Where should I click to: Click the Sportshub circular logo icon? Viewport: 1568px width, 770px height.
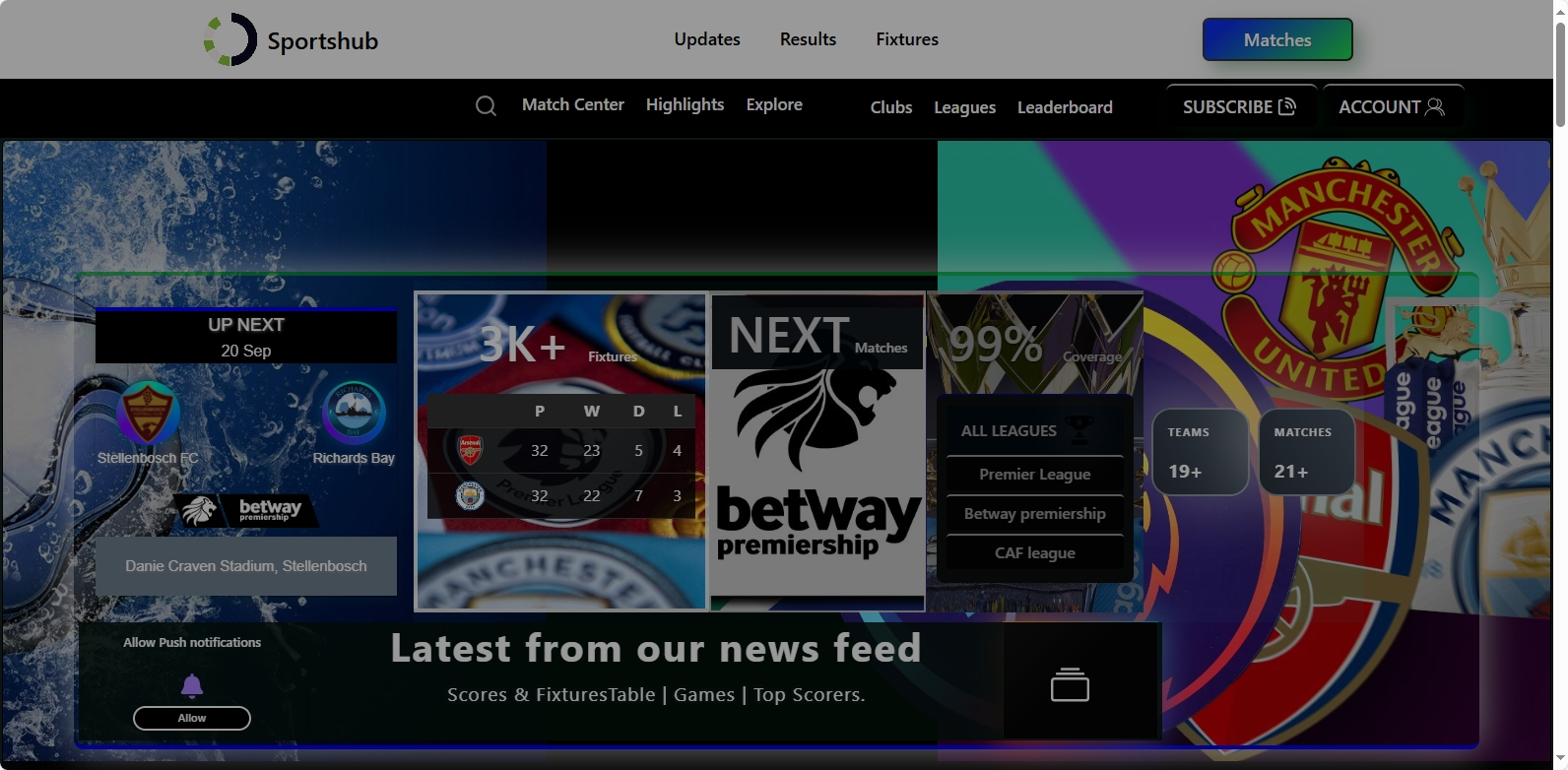[x=230, y=40]
